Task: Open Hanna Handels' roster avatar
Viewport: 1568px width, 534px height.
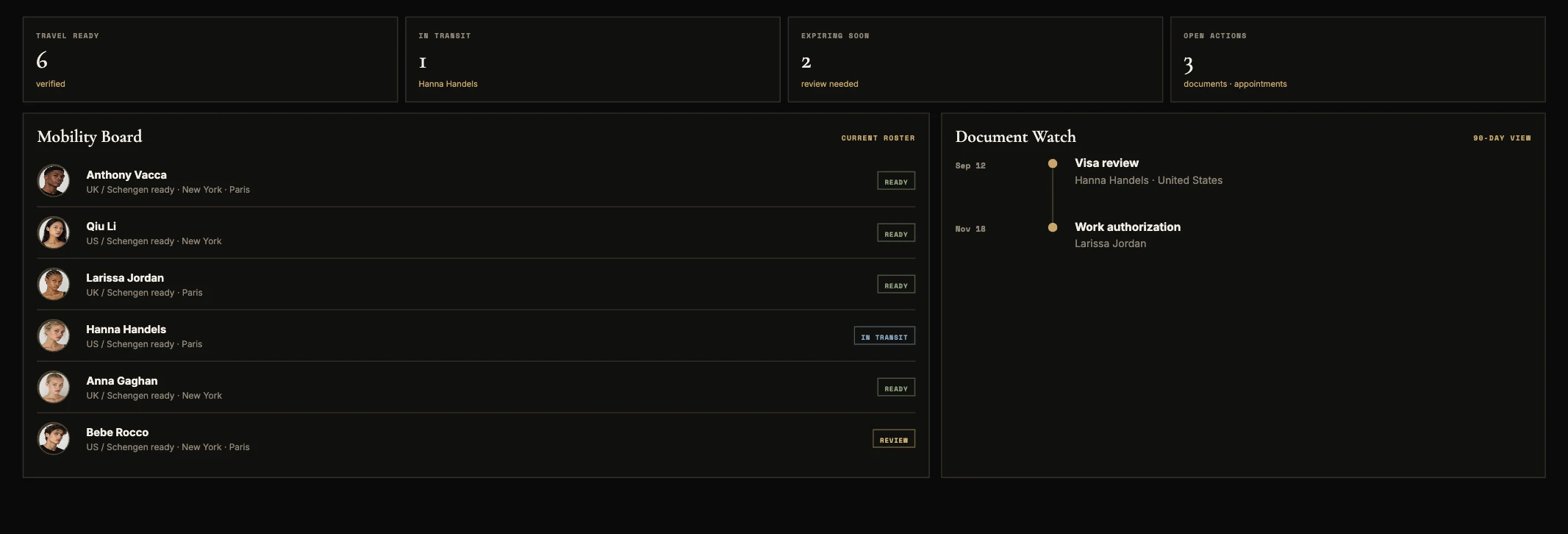Action: pyautogui.click(x=54, y=335)
